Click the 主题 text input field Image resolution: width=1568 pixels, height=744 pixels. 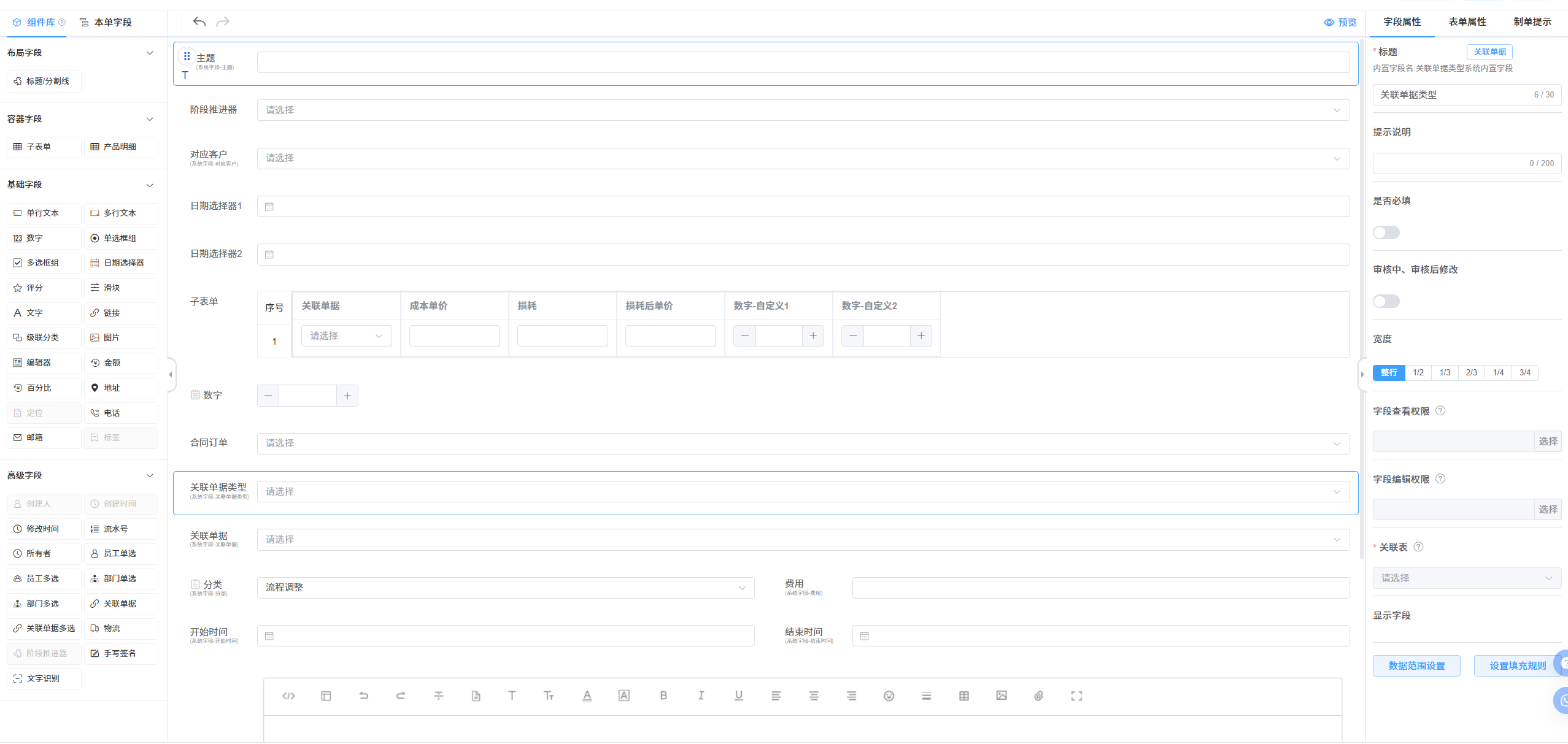803,62
